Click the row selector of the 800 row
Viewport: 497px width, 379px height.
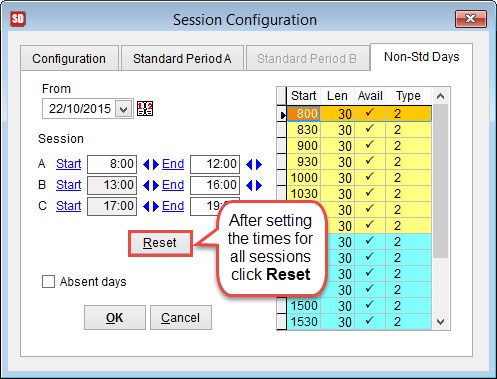coord(282,114)
